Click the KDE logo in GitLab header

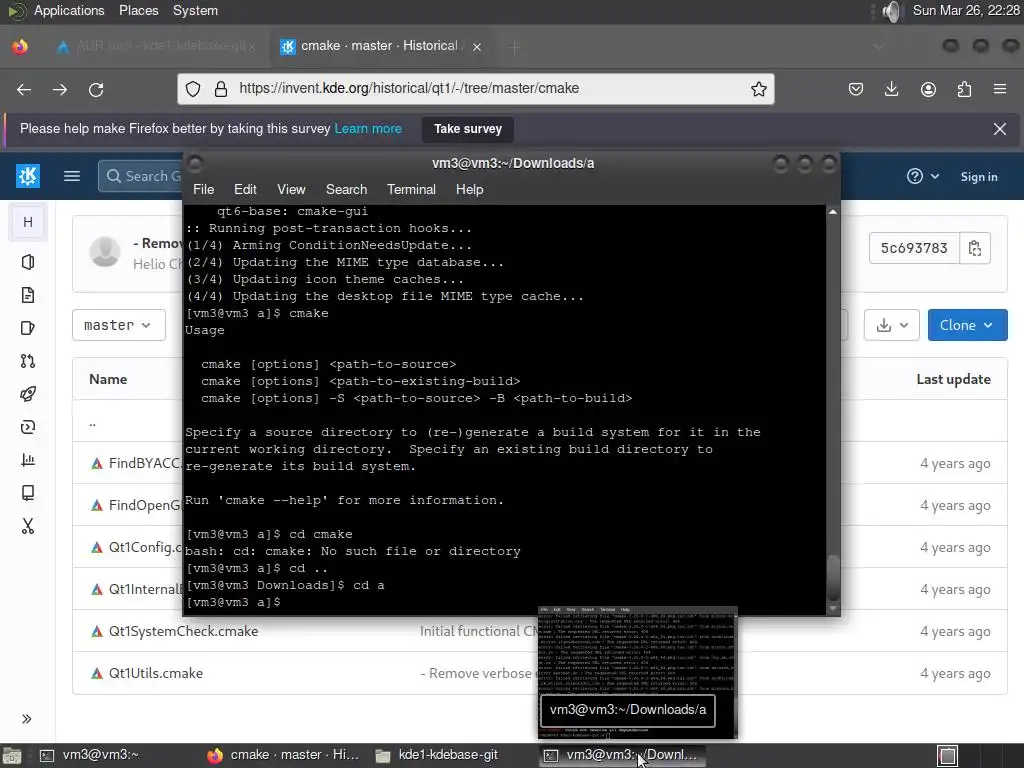pyautogui.click(x=27, y=176)
